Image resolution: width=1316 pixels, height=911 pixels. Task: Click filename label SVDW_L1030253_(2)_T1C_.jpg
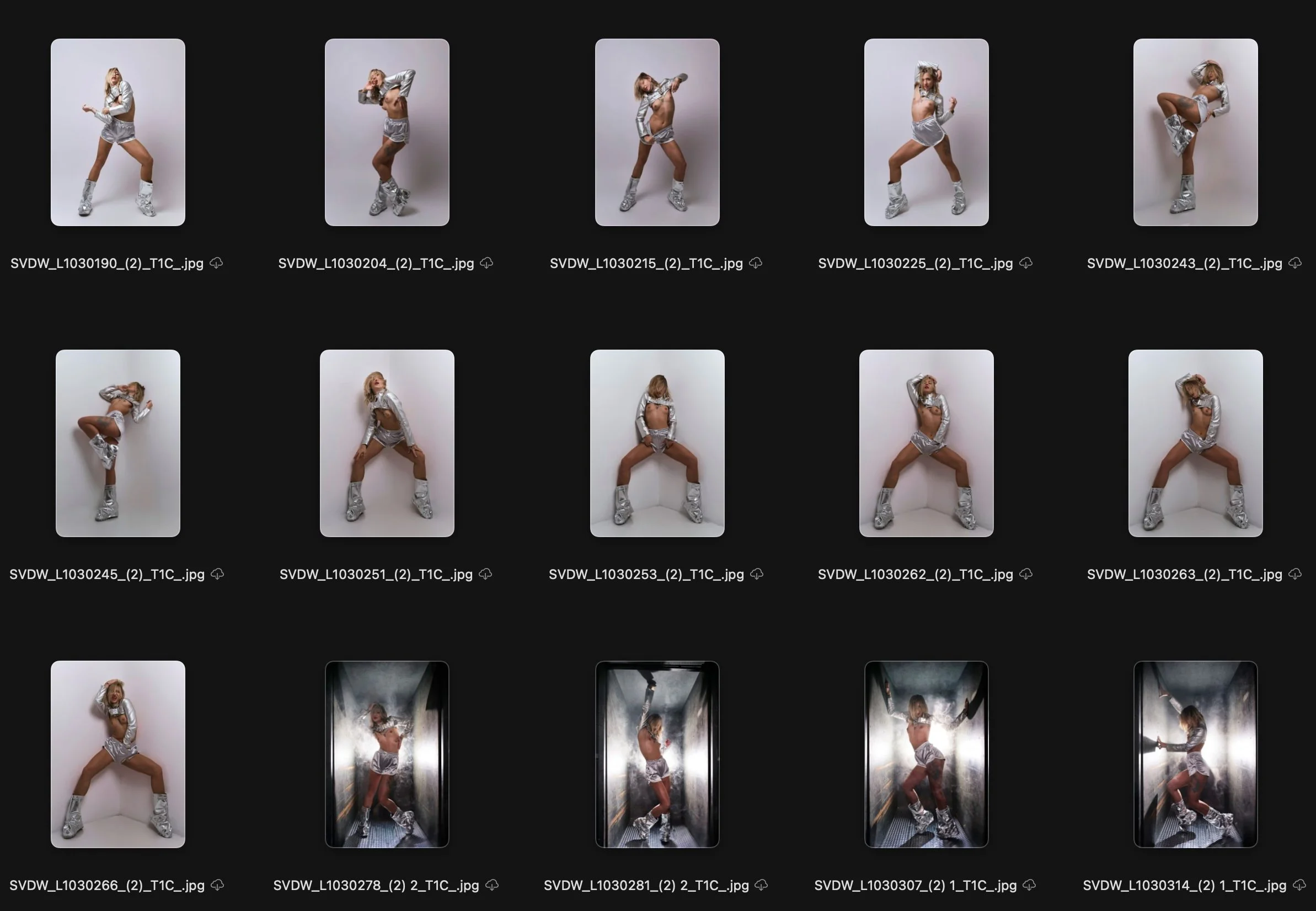pyautogui.click(x=646, y=574)
